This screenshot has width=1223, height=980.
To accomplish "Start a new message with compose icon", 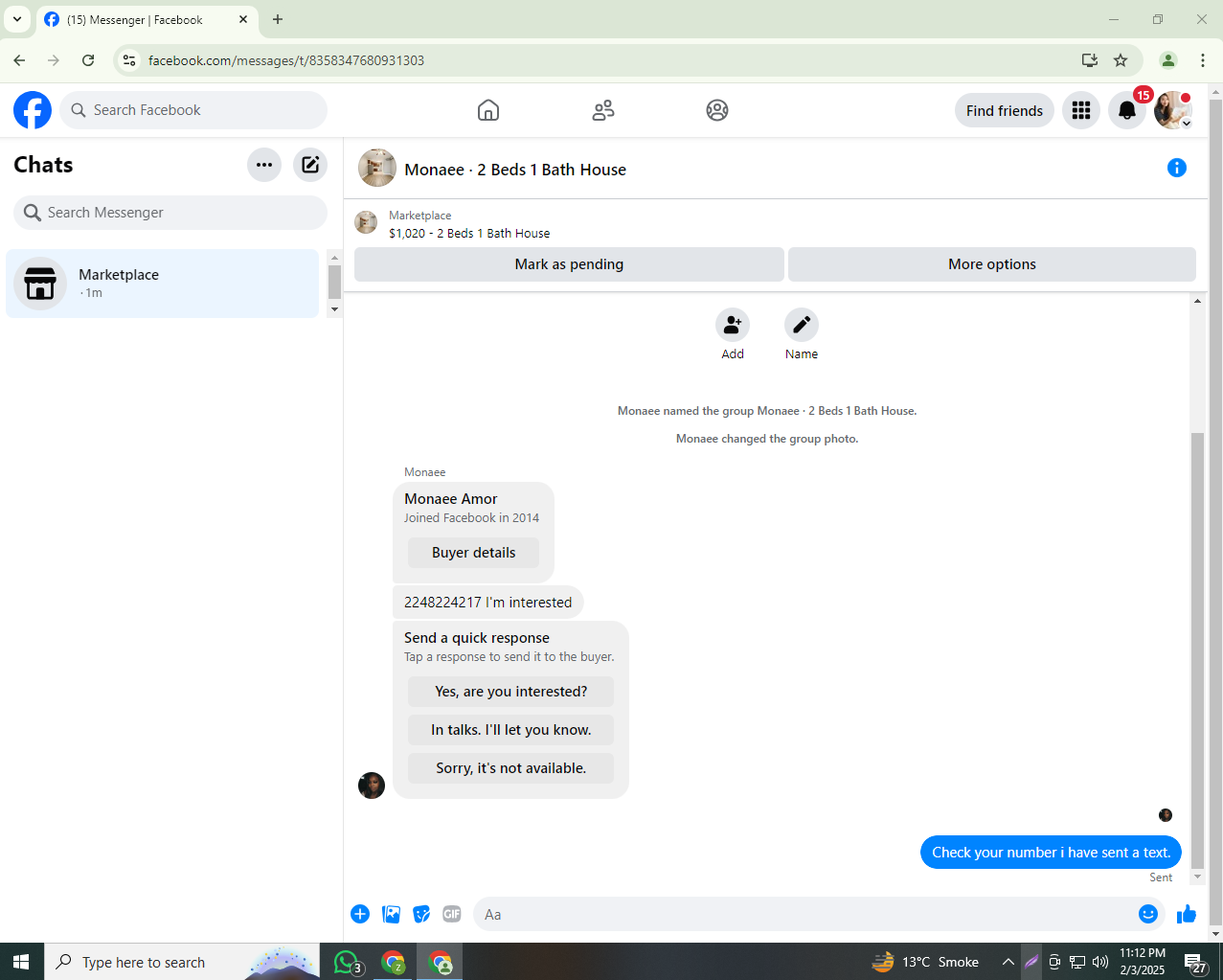I will (x=310, y=165).
